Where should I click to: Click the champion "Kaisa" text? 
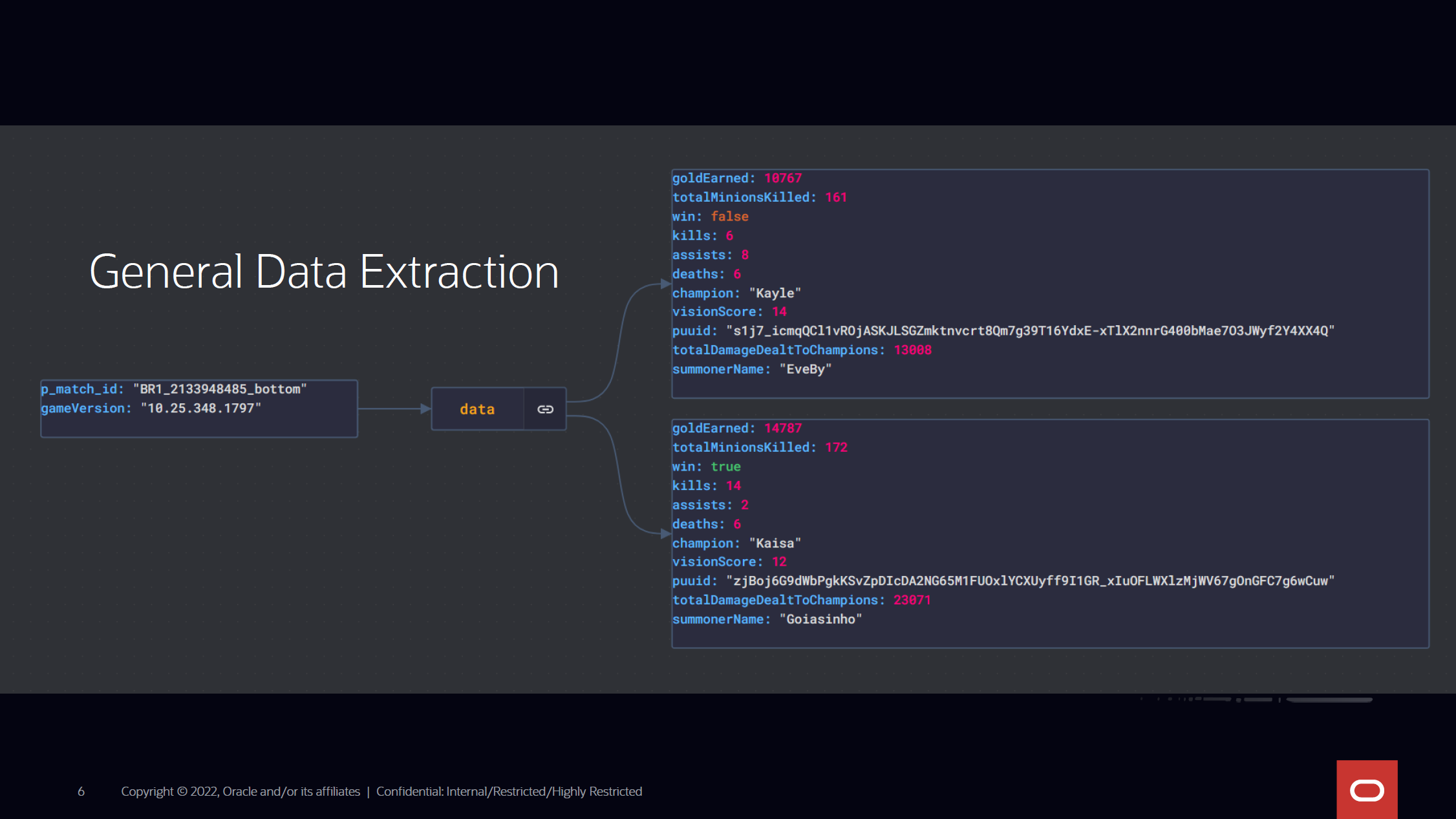click(x=775, y=544)
